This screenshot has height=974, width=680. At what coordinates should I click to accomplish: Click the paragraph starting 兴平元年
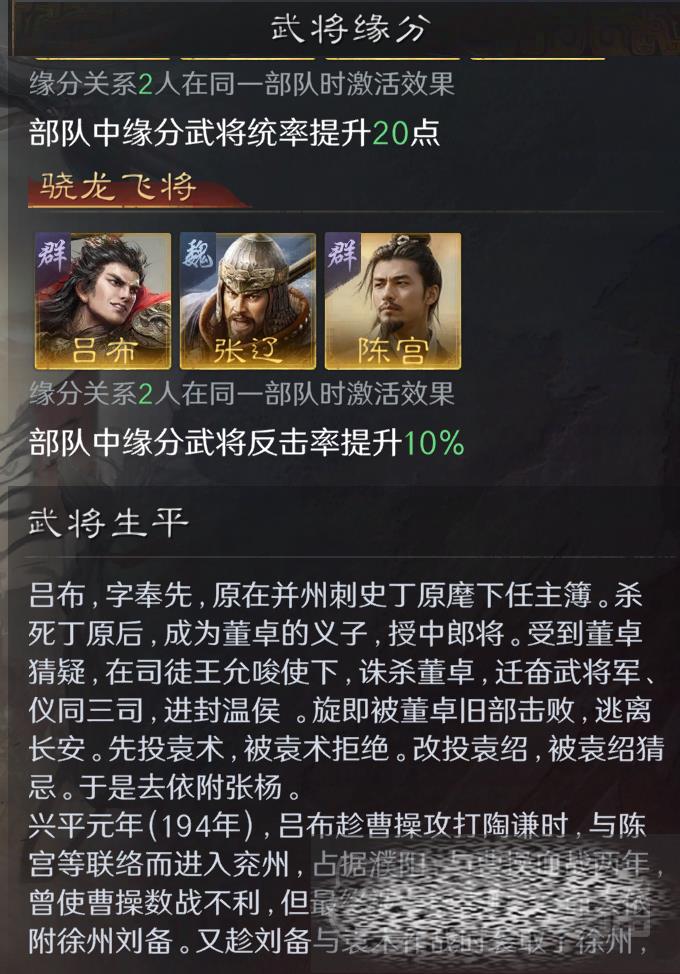point(345,885)
